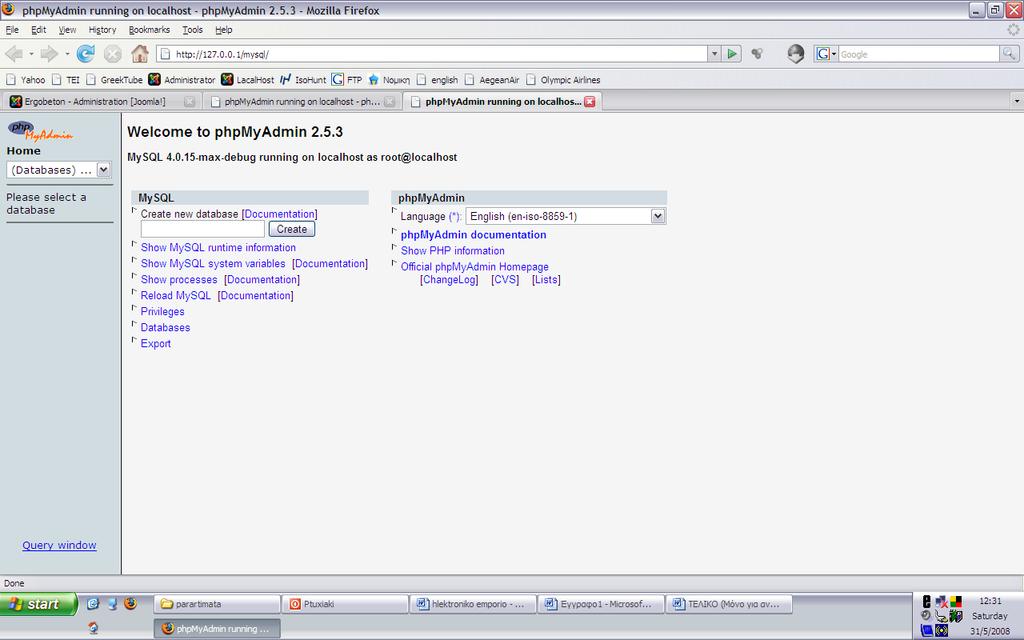The image size is (1024, 640).
Task: Open the TEI bookmark
Action: point(65,80)
